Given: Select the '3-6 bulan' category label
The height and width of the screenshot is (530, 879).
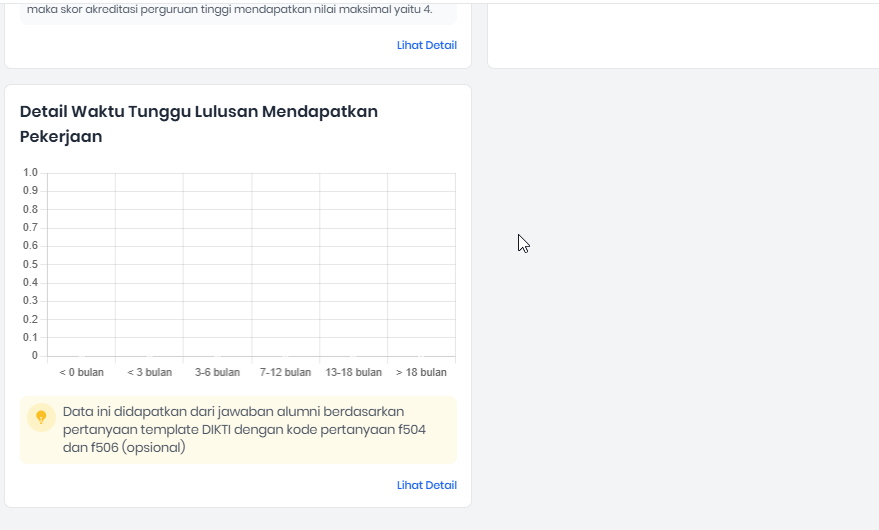Looking at the screenshot, I should coord(217,372).
